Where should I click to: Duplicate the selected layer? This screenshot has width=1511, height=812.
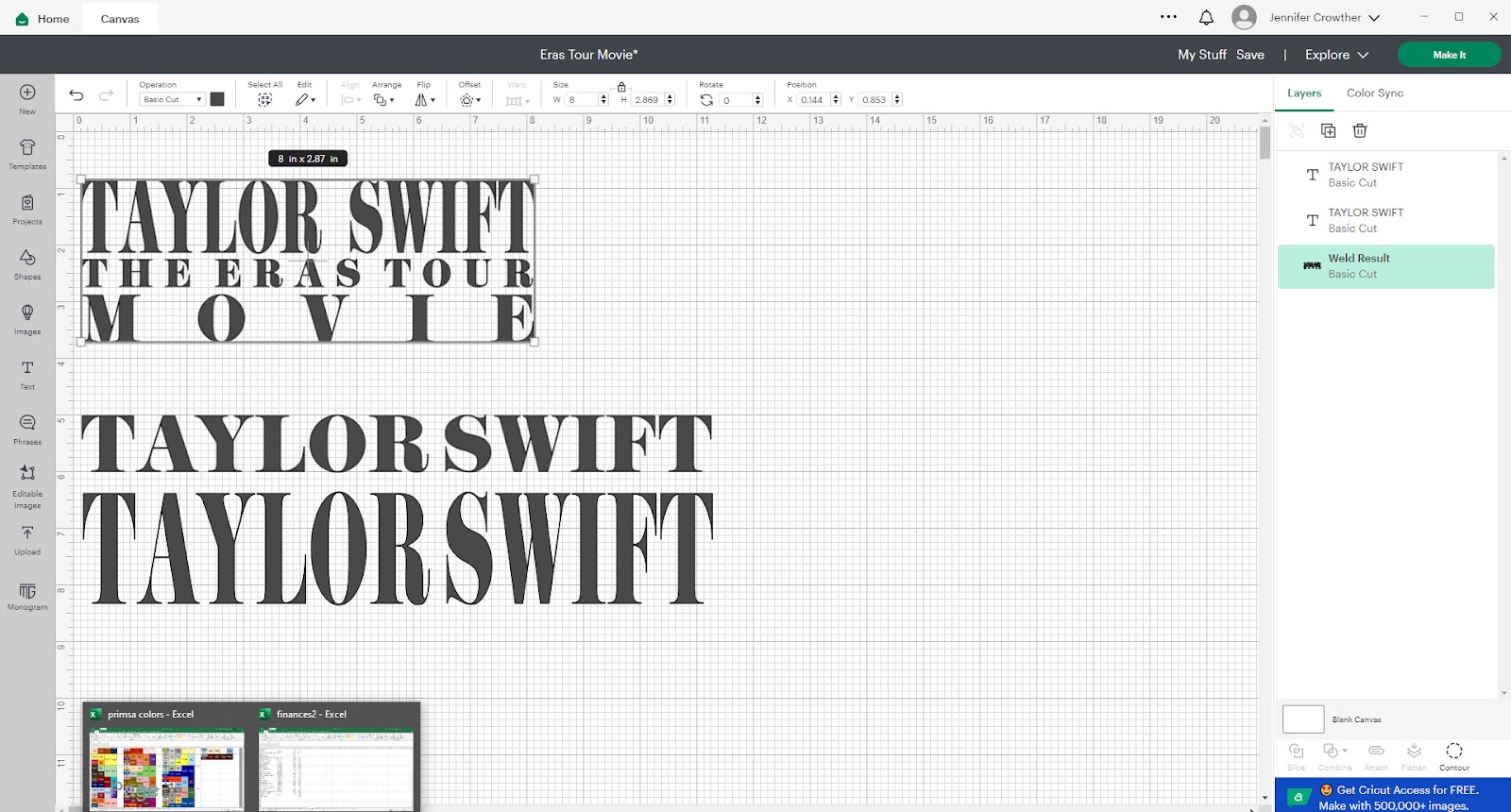1329,130
